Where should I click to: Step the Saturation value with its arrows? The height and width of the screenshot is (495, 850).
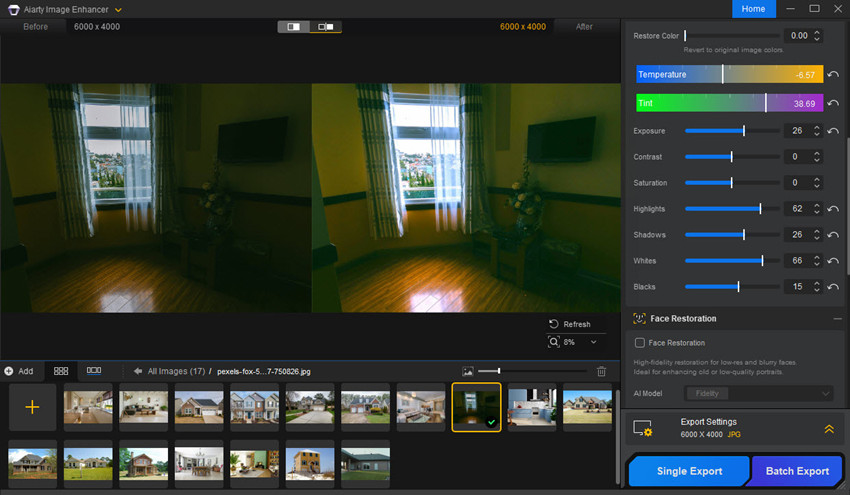click(x=817, y=183)
